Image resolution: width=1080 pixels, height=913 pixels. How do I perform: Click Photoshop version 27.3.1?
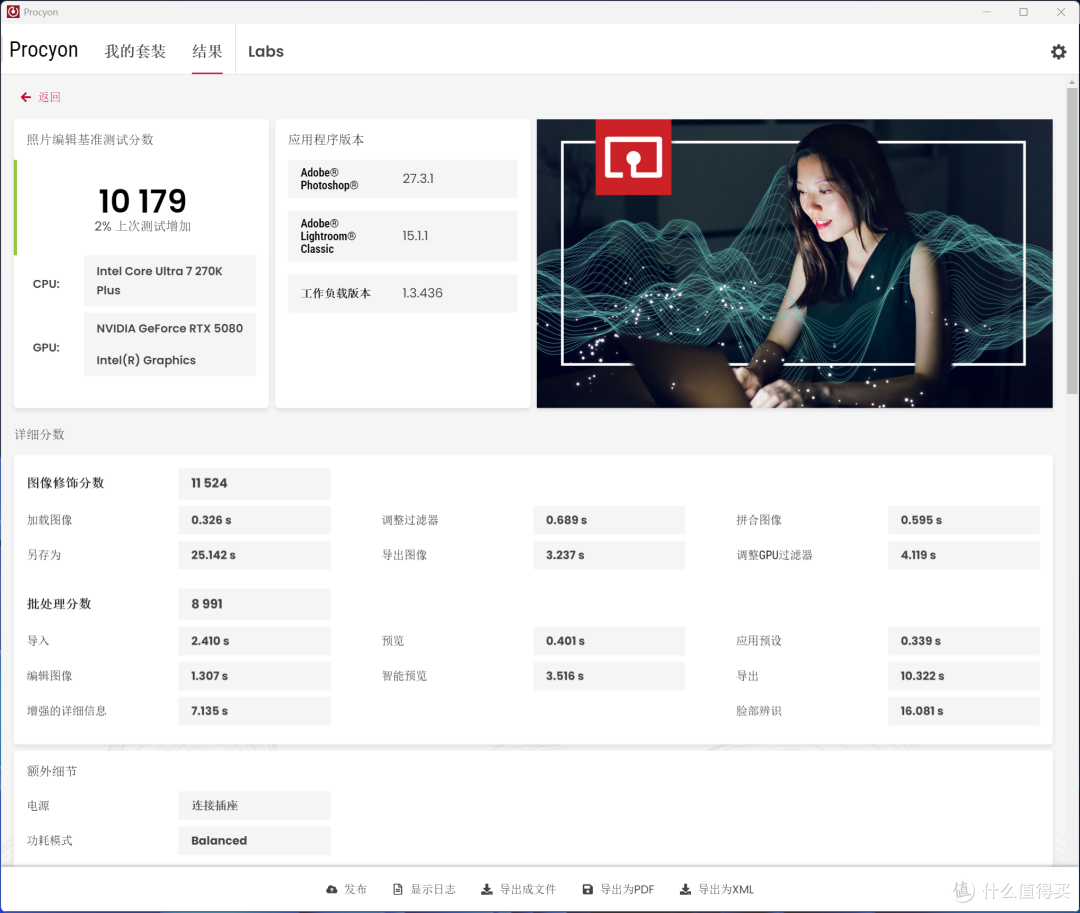tap(418, 178)
